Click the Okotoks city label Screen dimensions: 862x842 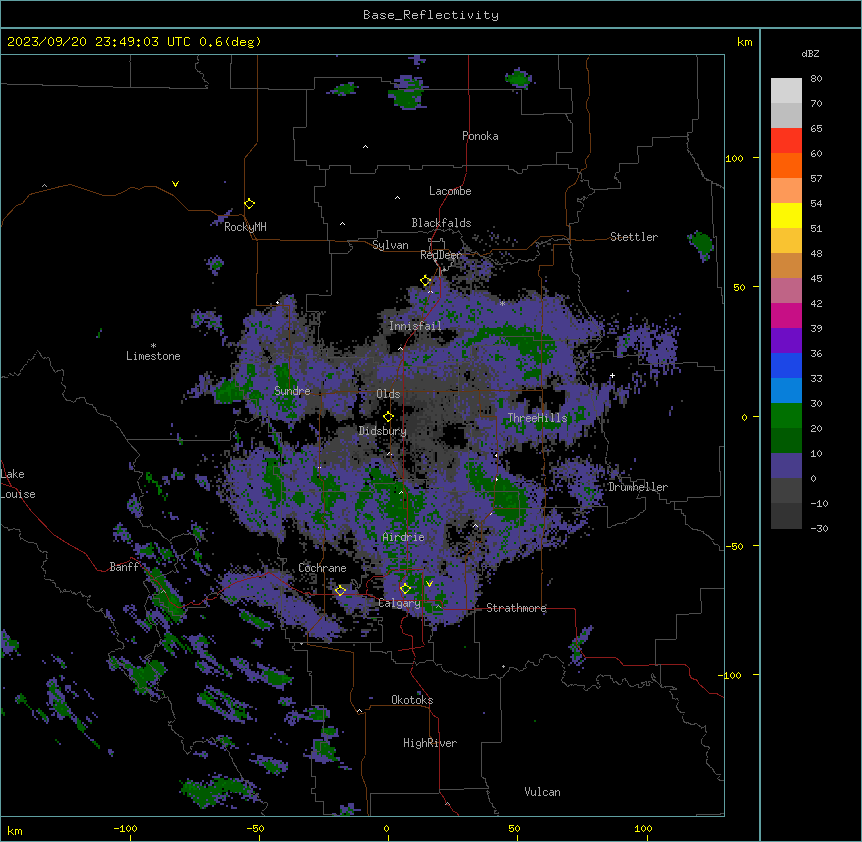(412, 700)
